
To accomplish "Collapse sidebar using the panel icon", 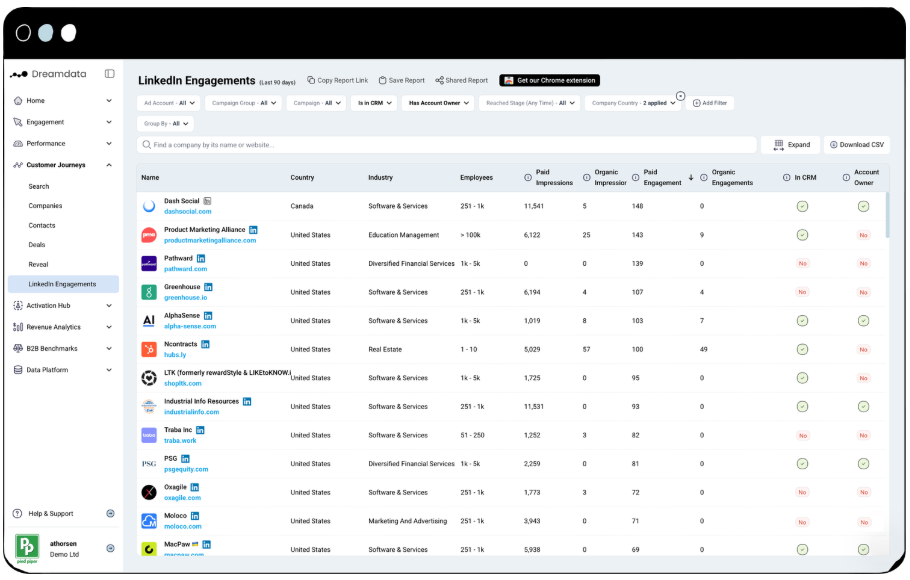I will click(109, 74).
